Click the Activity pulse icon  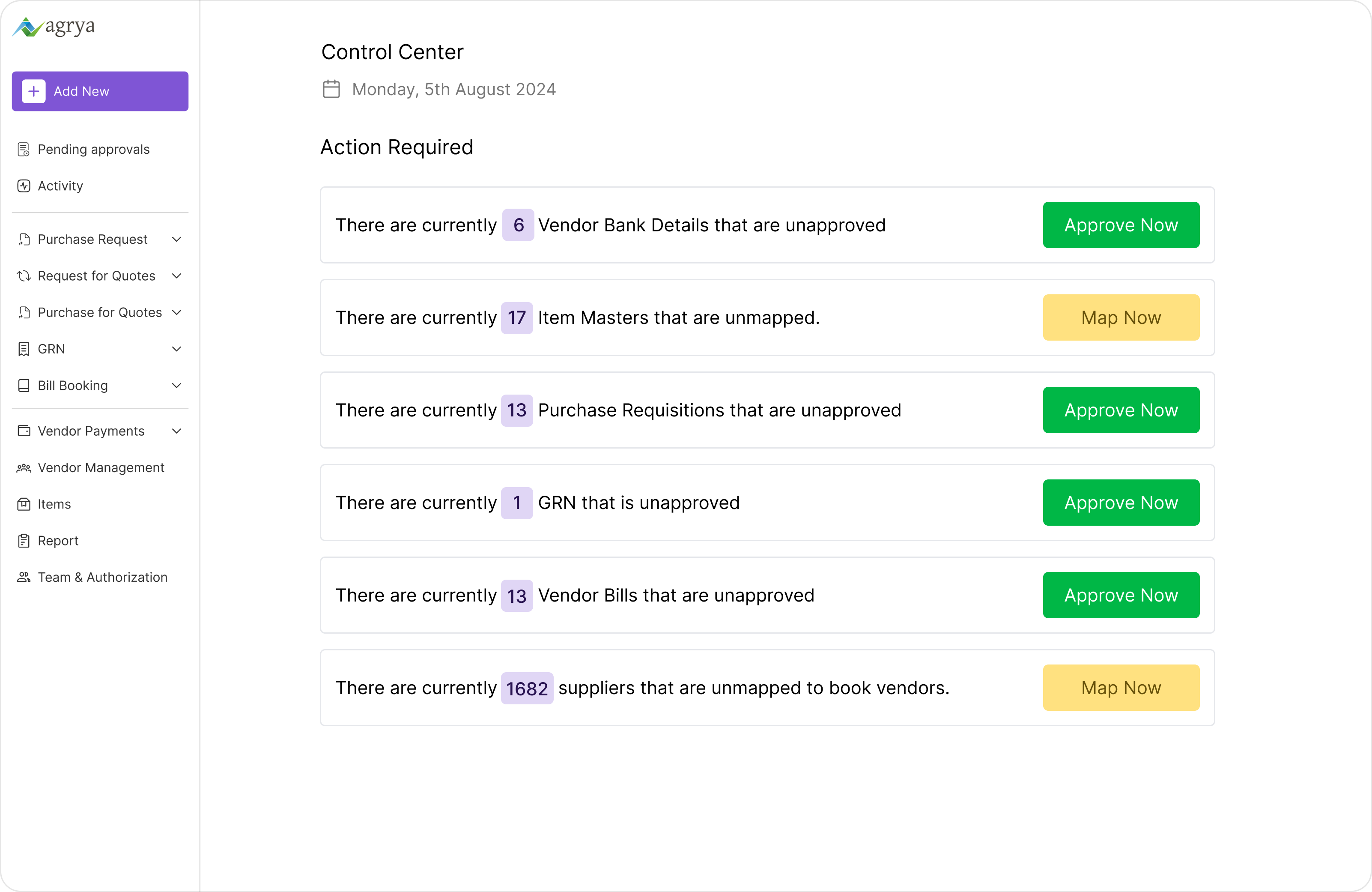[x=24, y=186]
